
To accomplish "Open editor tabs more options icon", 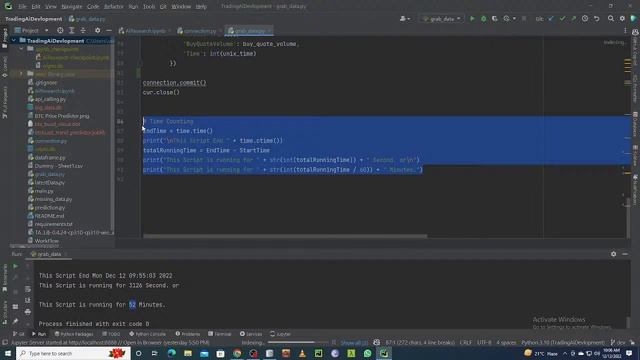I will [625, 31].
